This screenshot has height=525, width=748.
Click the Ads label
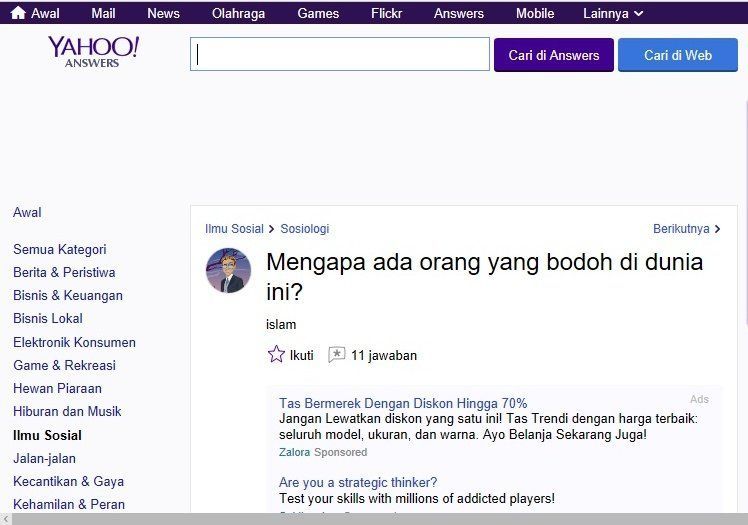pyautogui.click(x=699, y=400)
